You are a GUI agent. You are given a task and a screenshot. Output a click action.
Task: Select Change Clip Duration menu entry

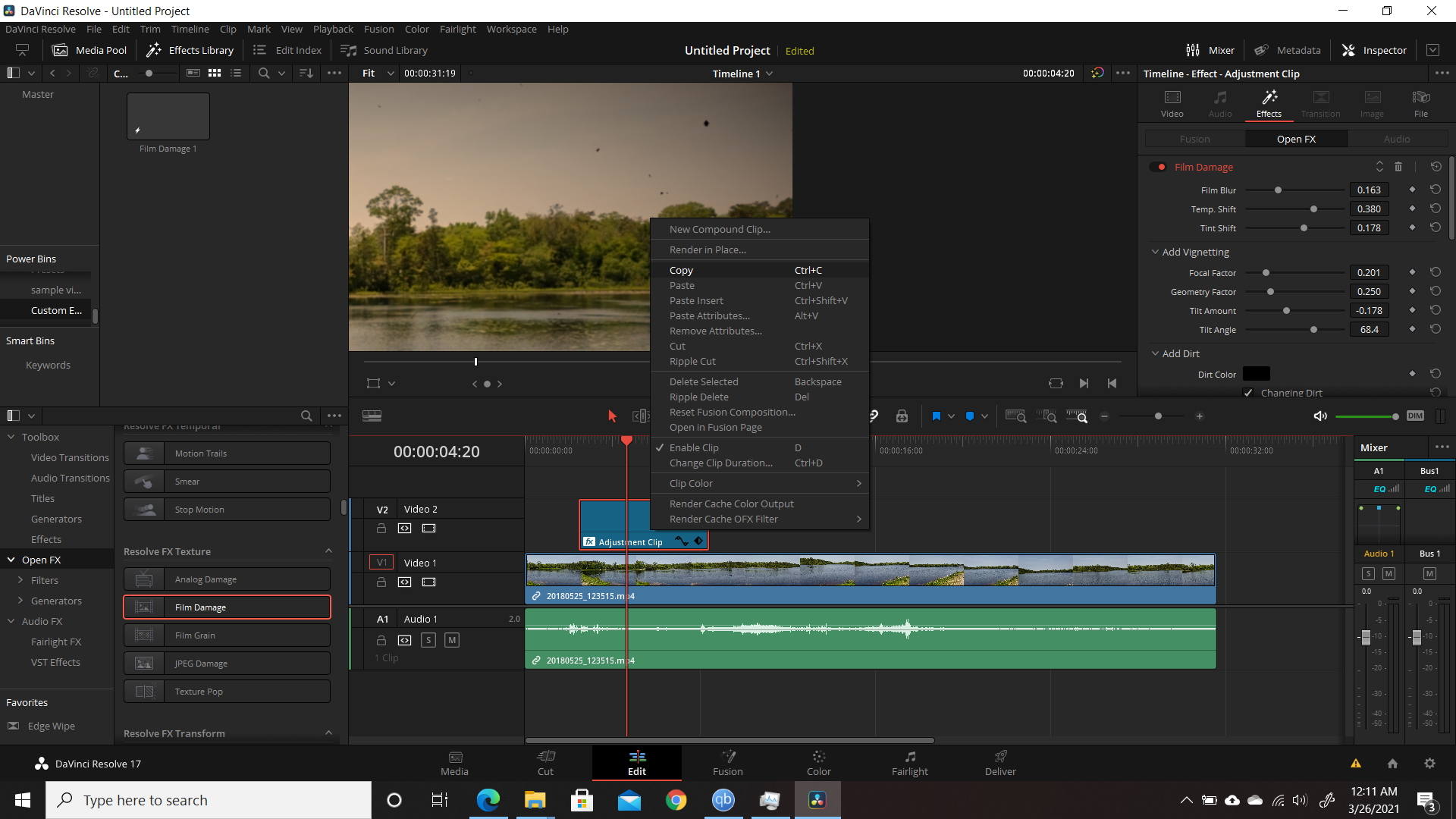pos(759,463)
